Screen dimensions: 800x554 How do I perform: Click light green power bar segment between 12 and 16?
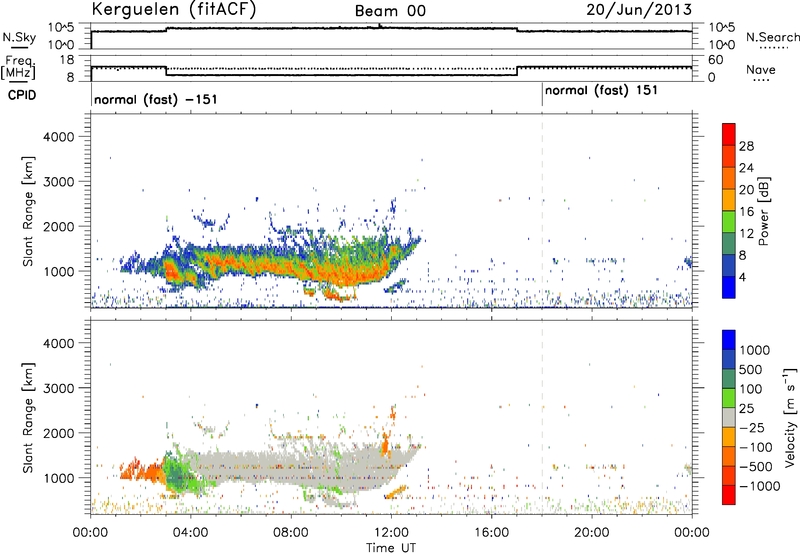tap(729, 221)
